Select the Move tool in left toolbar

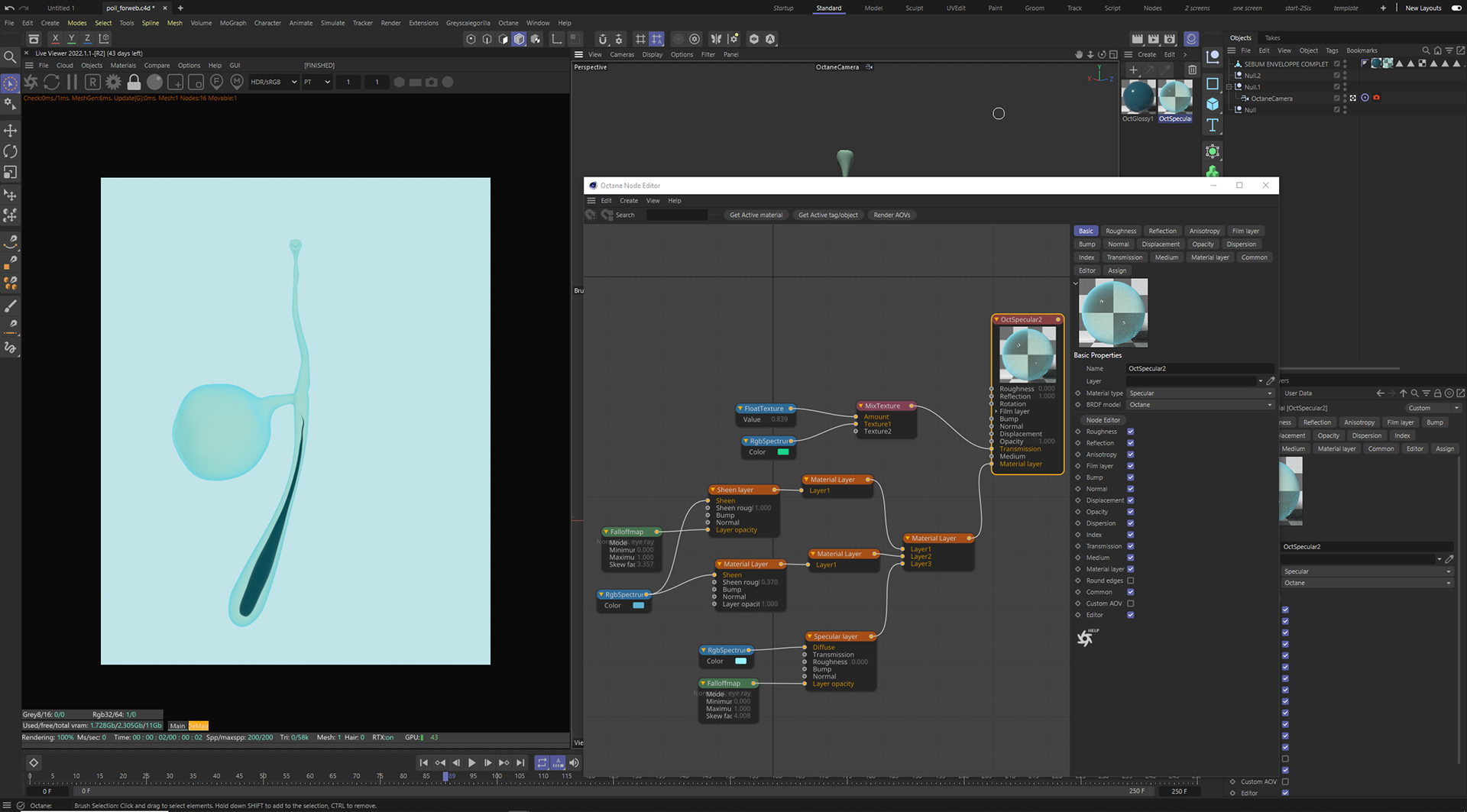tap(11, 131)
